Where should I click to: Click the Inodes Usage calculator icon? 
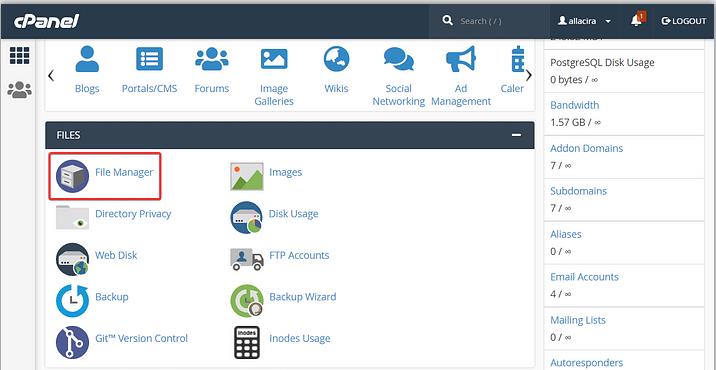[x=247, y=342]
